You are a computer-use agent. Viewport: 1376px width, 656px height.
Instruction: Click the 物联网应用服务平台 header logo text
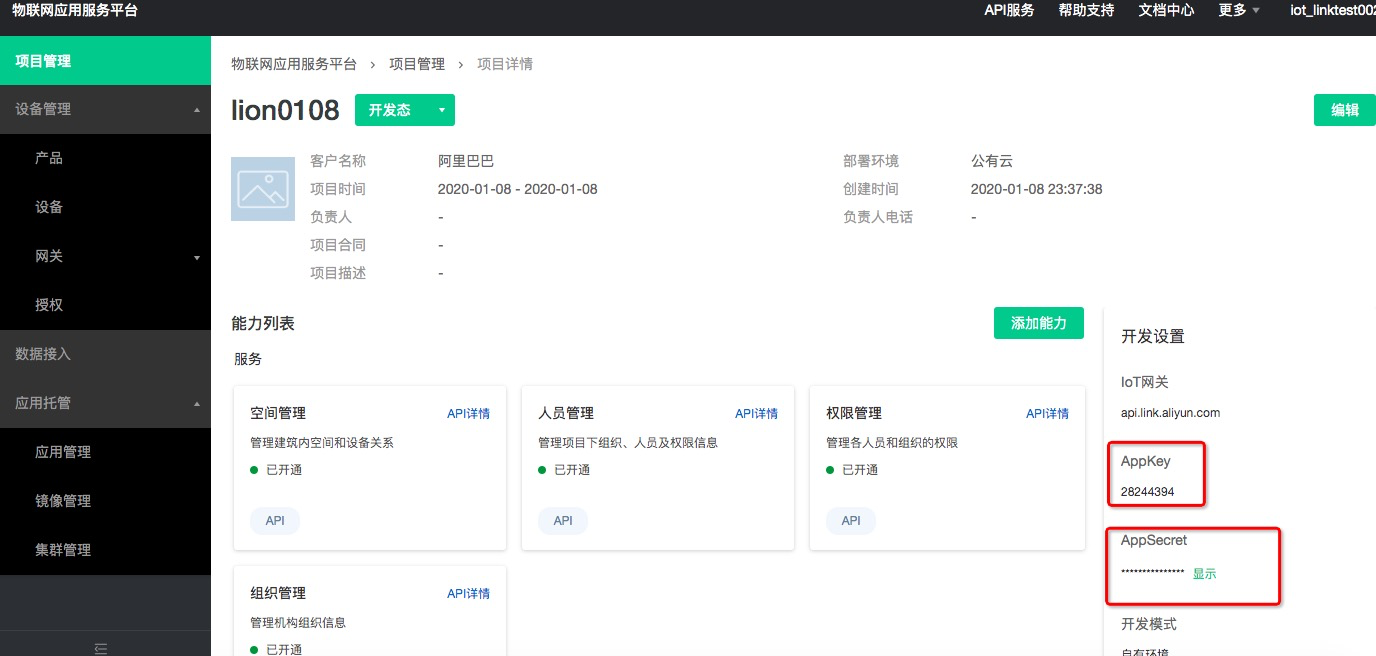[x=75, y=11]
